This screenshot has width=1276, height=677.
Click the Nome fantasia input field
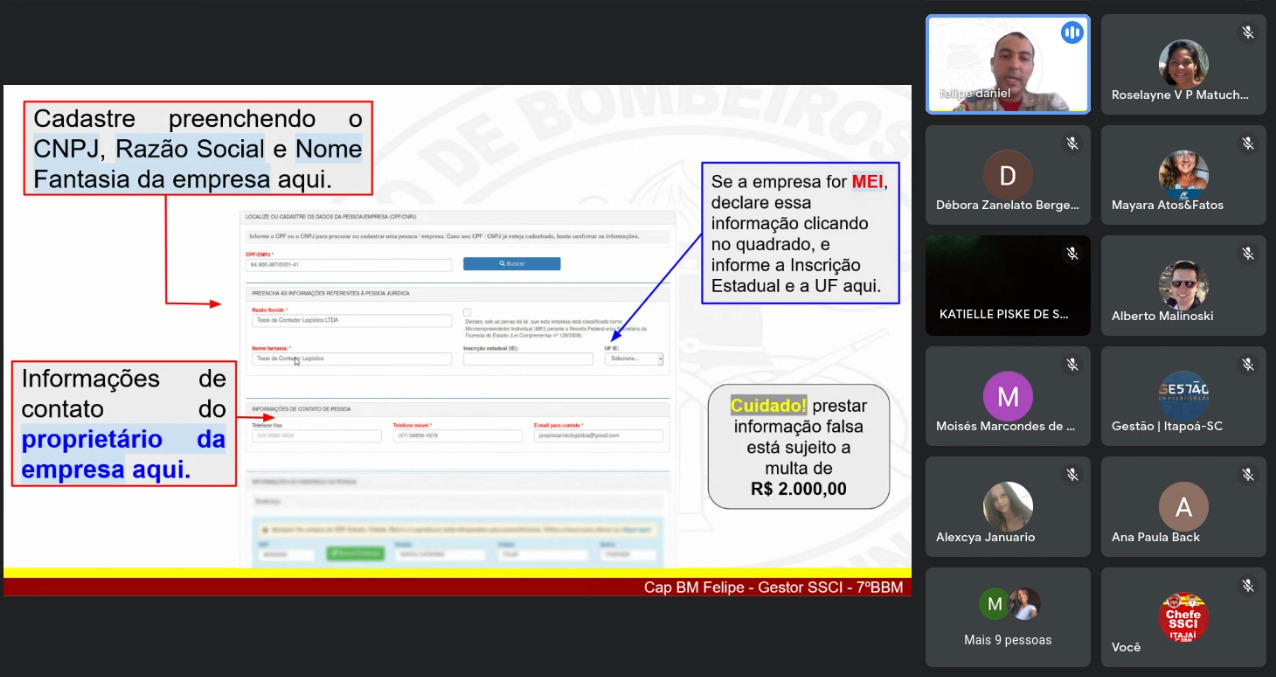tap(352, 358)
